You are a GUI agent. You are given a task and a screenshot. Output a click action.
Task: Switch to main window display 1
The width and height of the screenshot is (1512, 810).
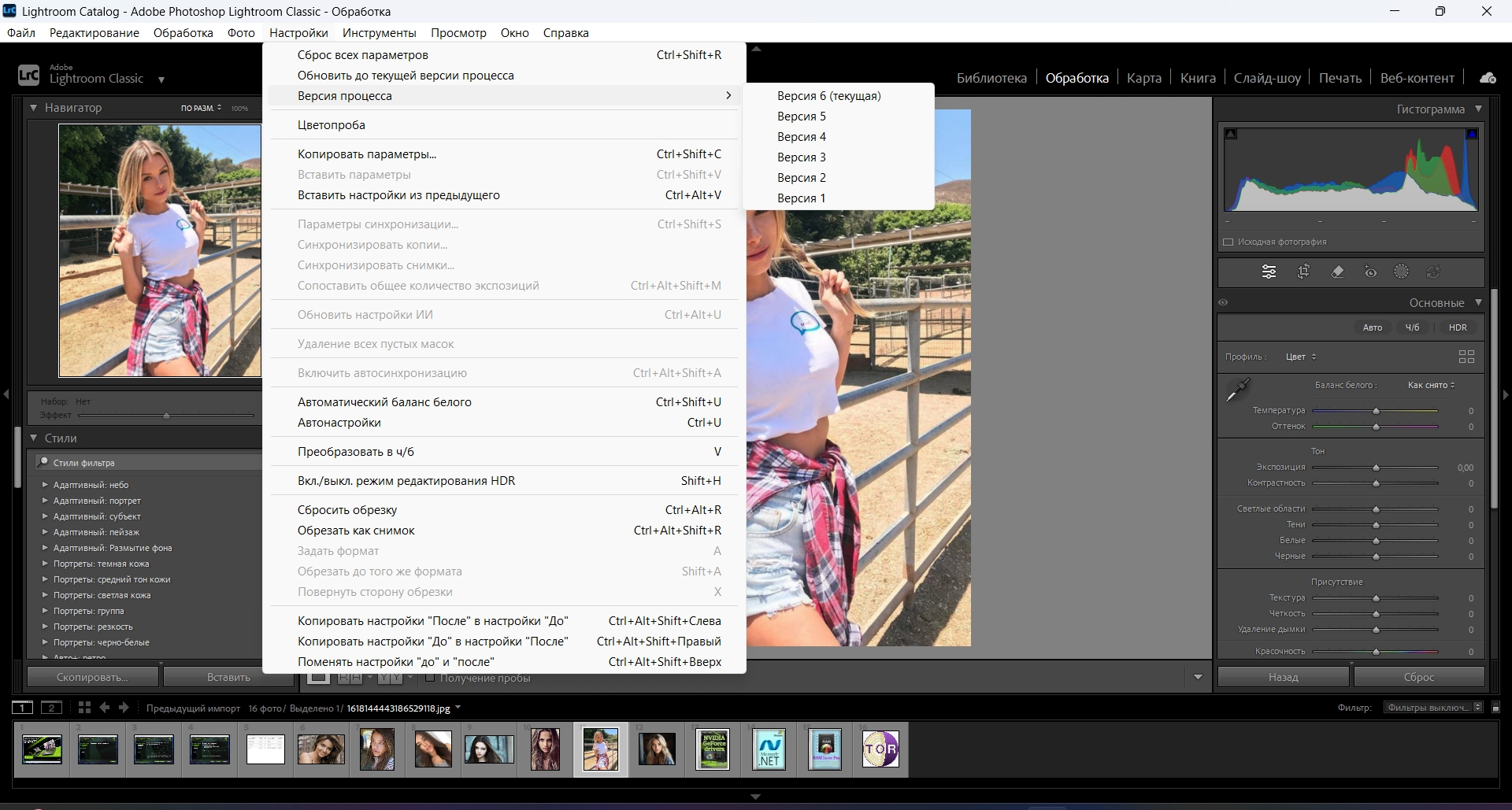pos(23,708)
